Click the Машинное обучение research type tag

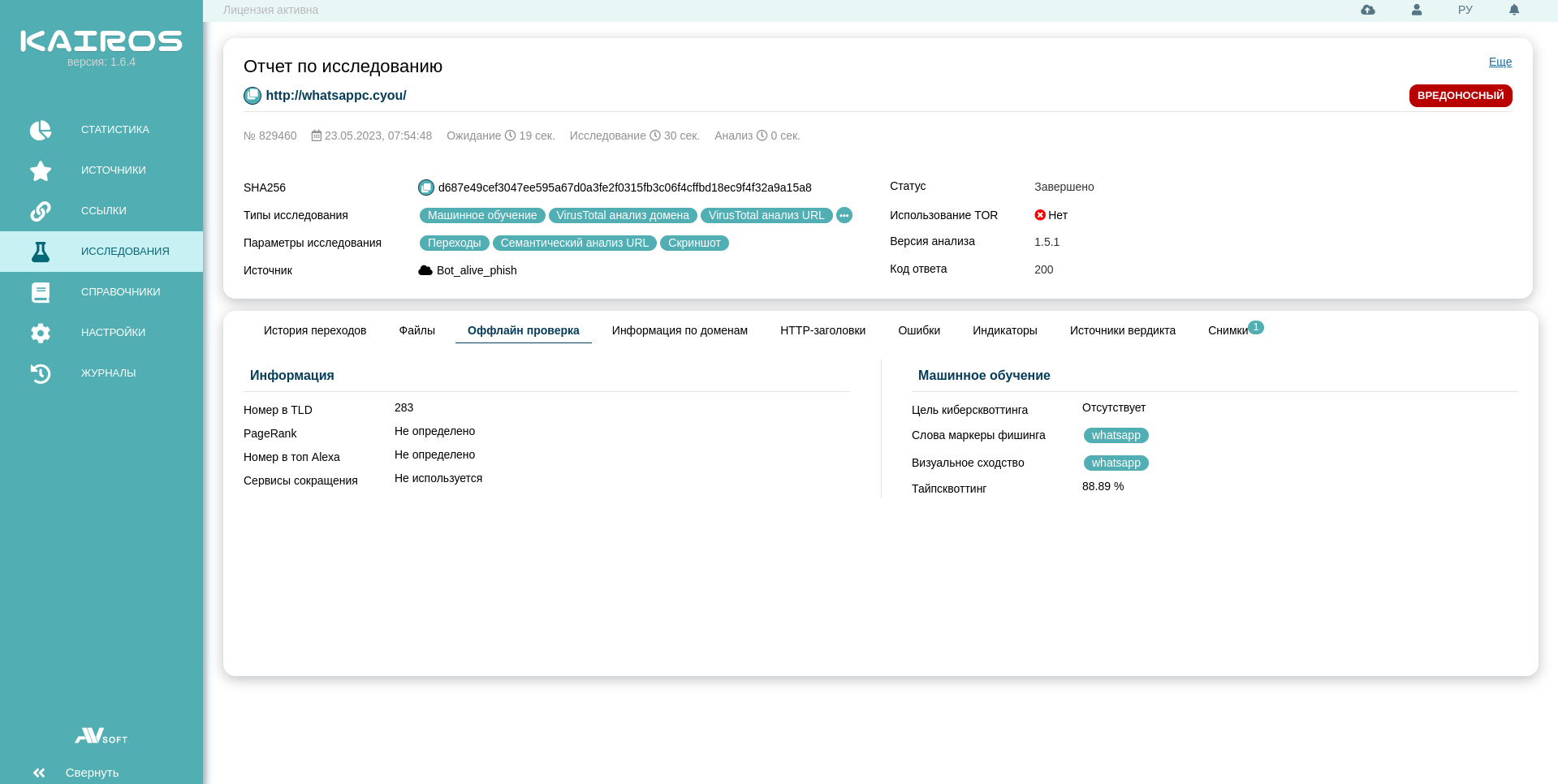(x=482, y=215)
